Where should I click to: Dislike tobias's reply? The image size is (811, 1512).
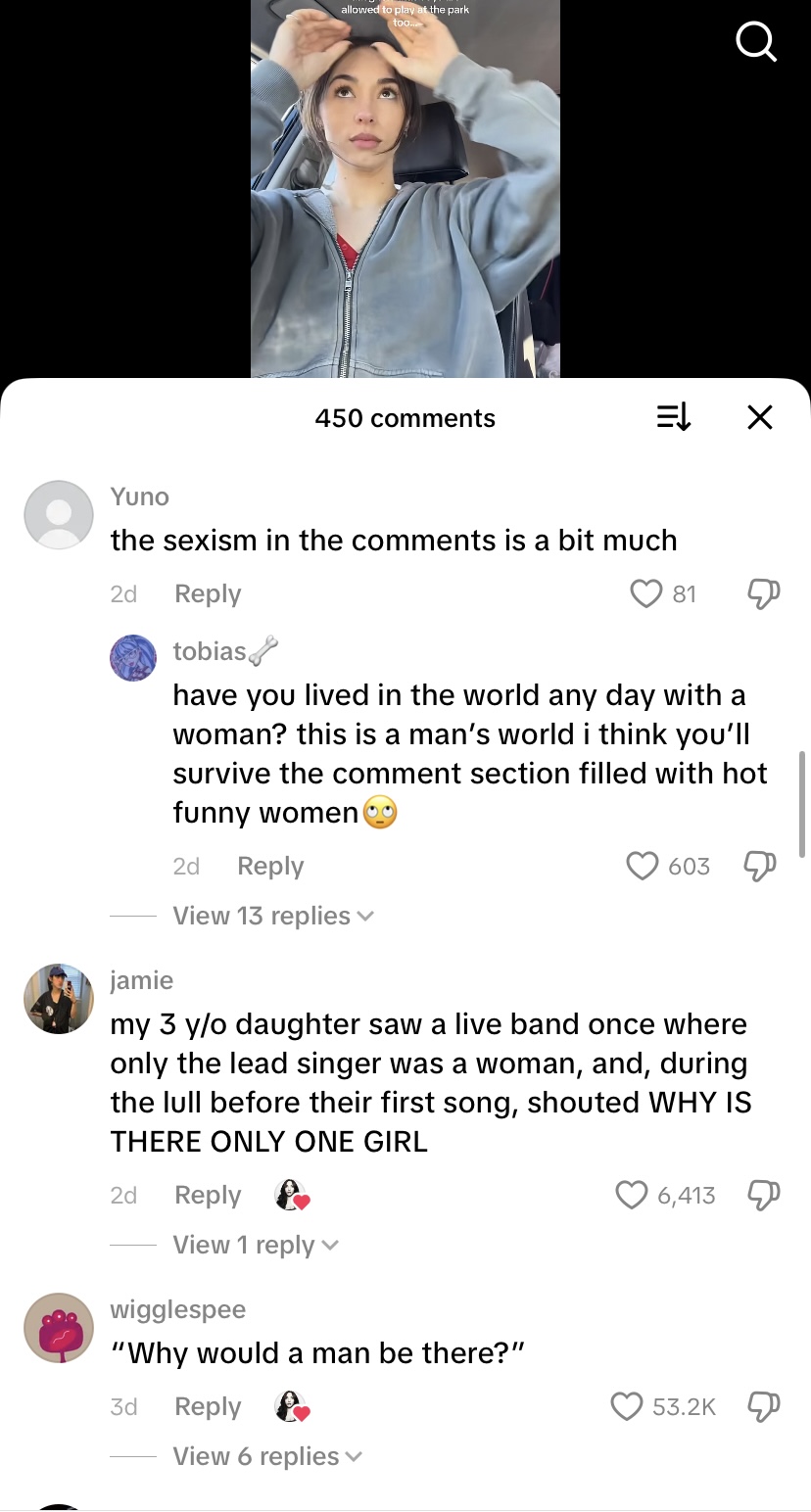(x=760, y=866)
